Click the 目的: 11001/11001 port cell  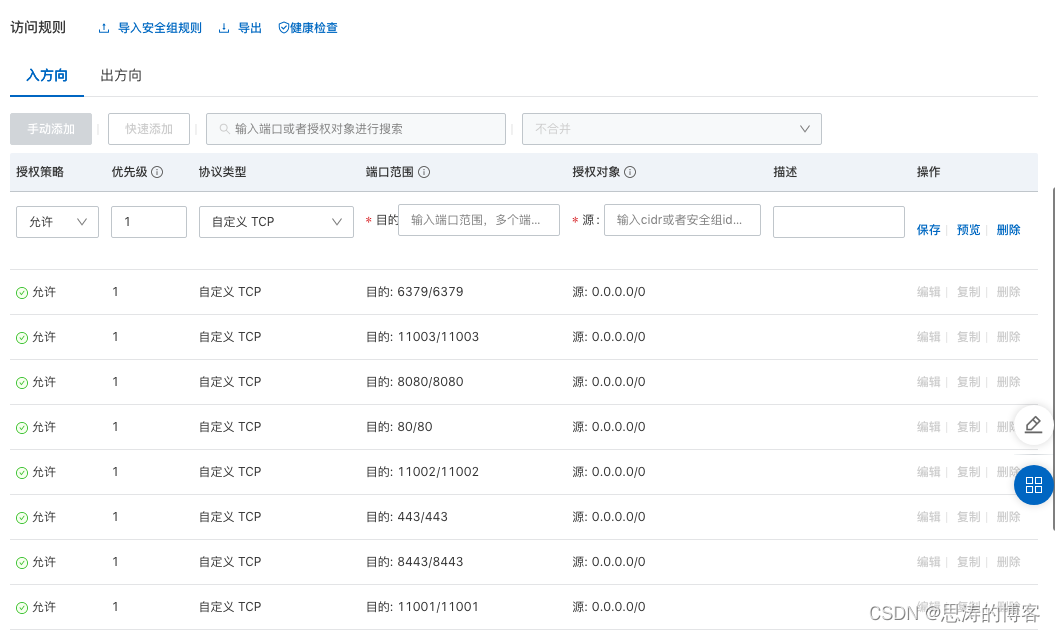423,607
